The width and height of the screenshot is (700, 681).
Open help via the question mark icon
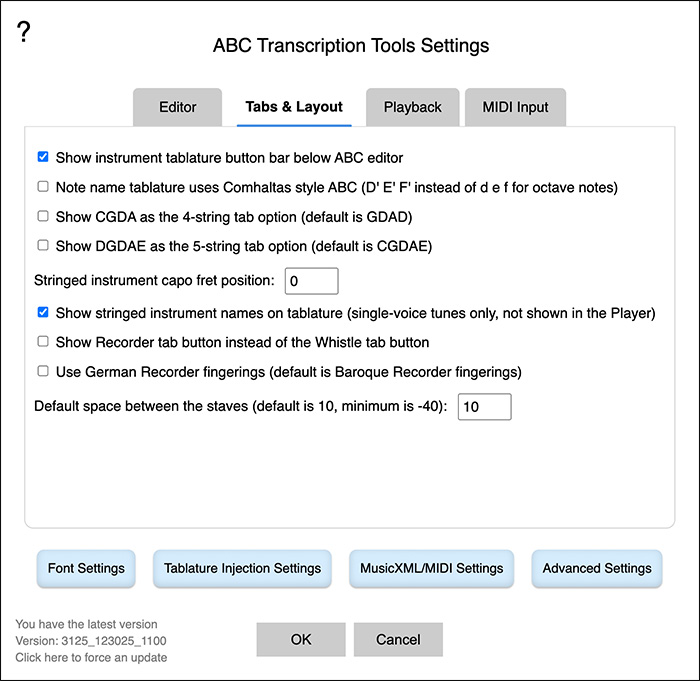[24, 32]
